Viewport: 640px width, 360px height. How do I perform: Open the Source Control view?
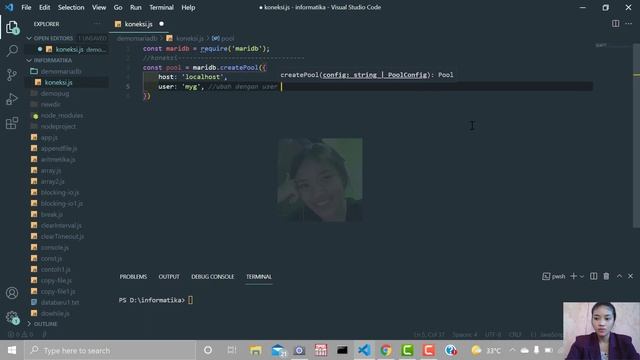click(12, 75)
